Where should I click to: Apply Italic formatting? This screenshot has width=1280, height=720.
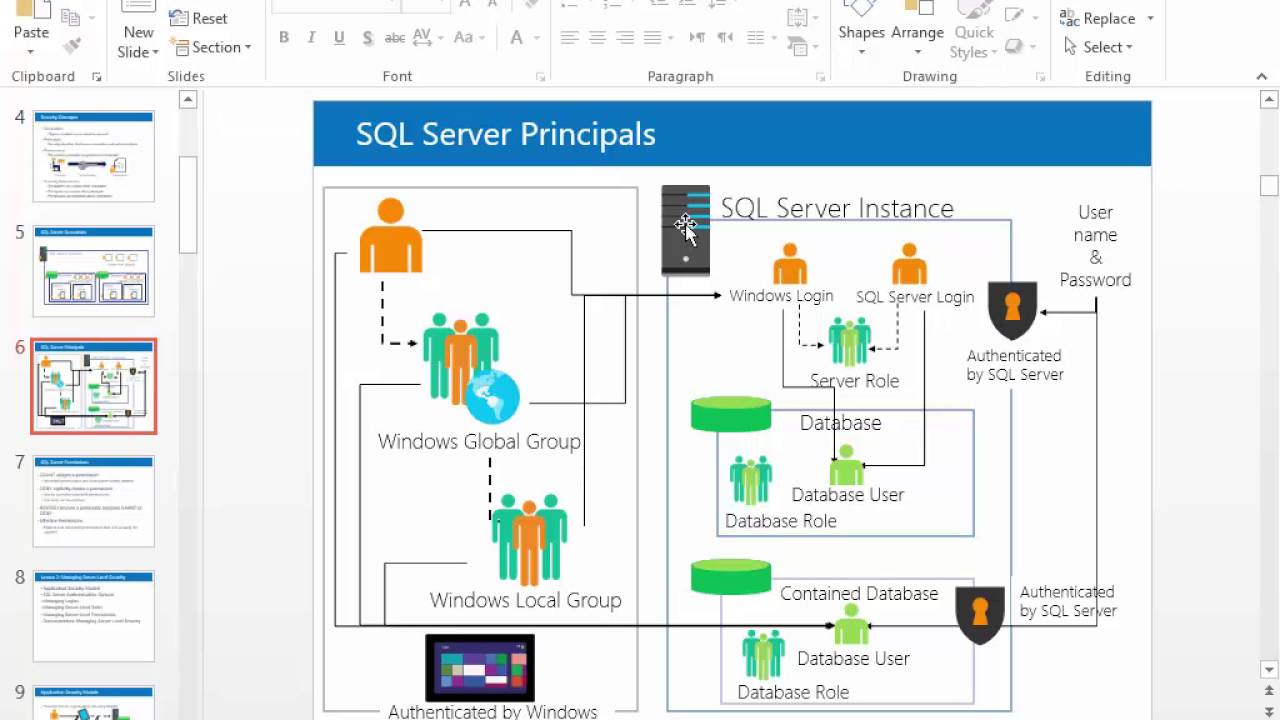(x=311, y=38)
